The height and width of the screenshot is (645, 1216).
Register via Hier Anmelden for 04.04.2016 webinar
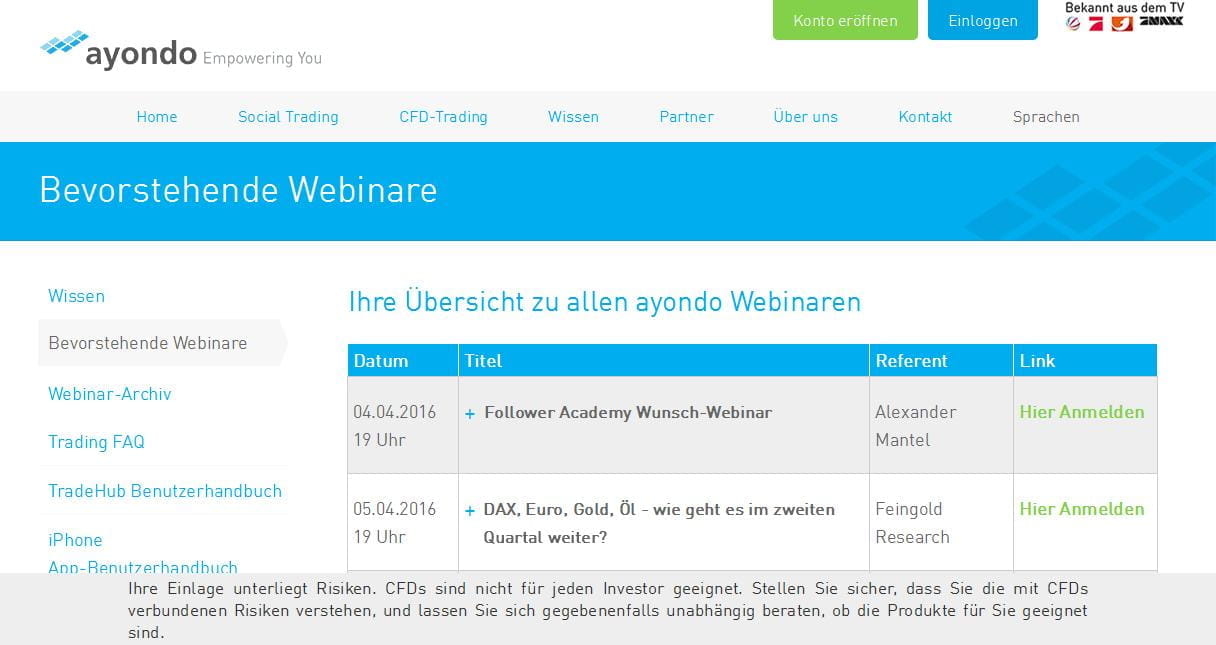coord(1082,412)
